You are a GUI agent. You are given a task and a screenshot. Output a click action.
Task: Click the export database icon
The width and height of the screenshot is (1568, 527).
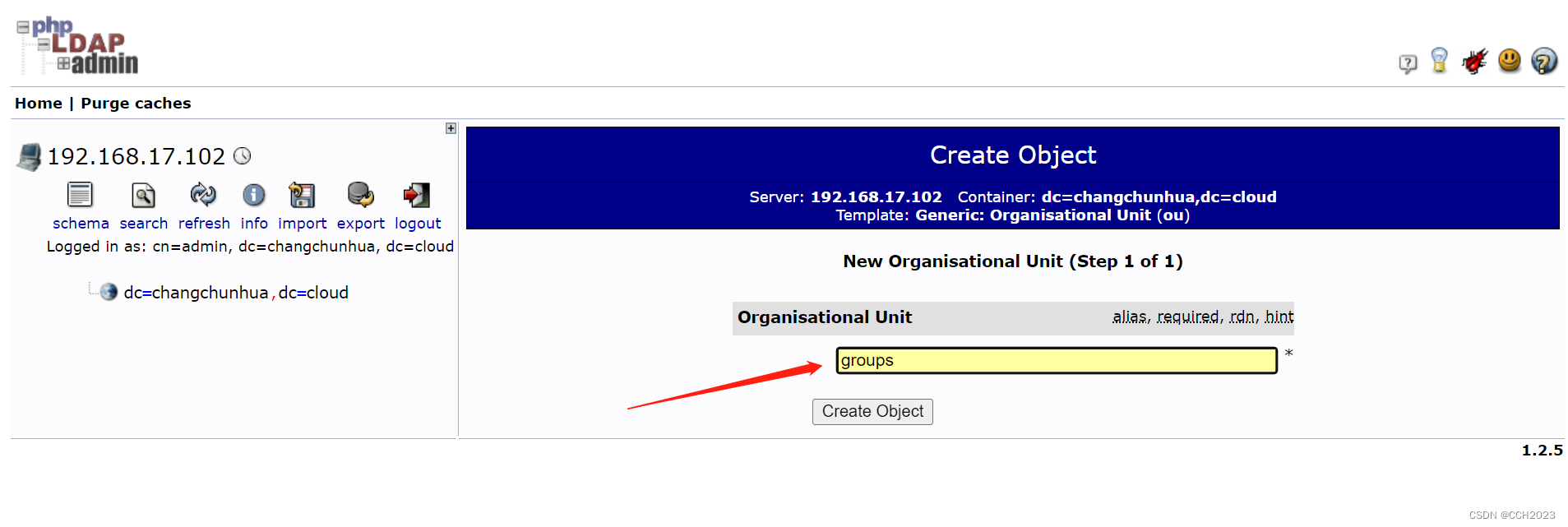[x=360, y=196]
